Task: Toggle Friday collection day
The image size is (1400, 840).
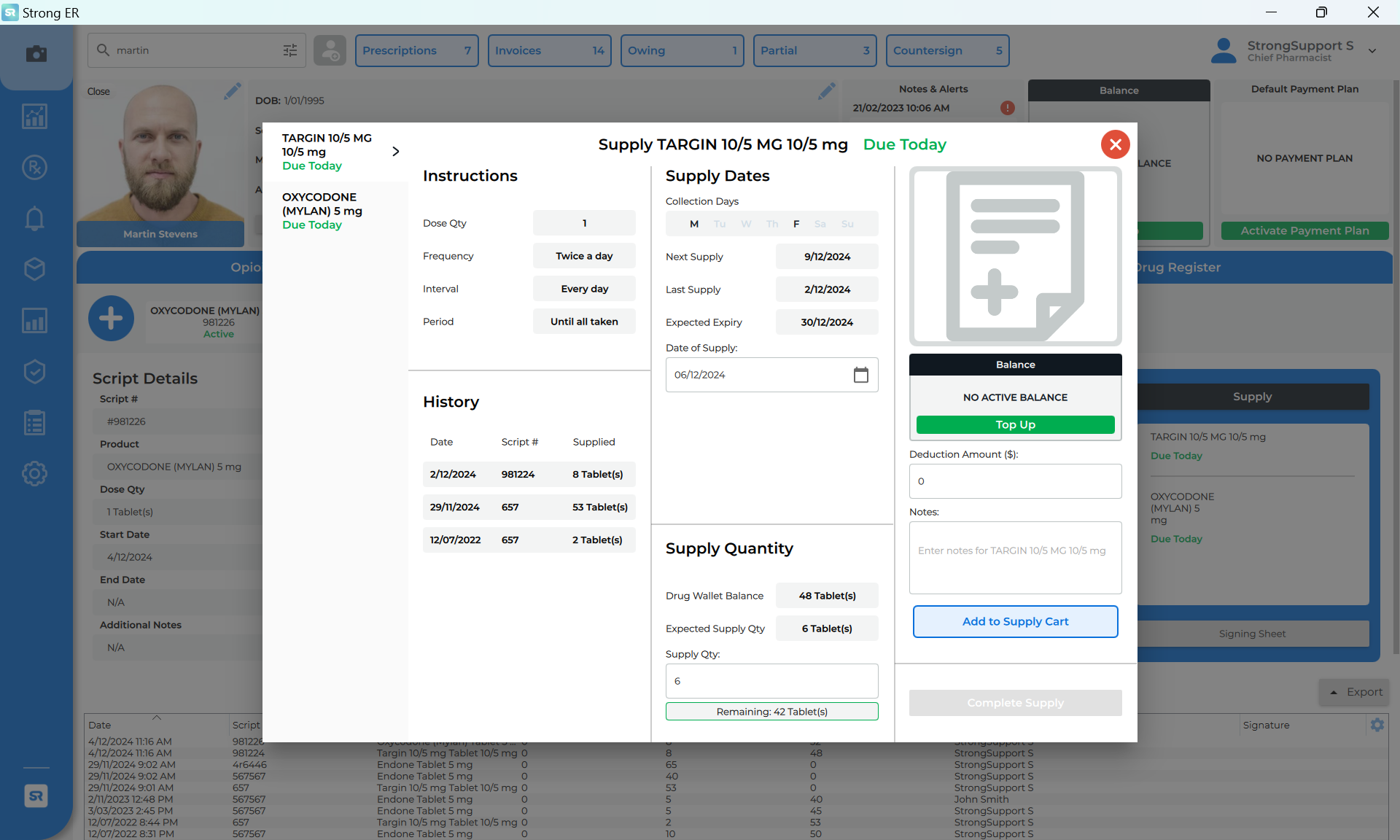Action: coord(796,224)
